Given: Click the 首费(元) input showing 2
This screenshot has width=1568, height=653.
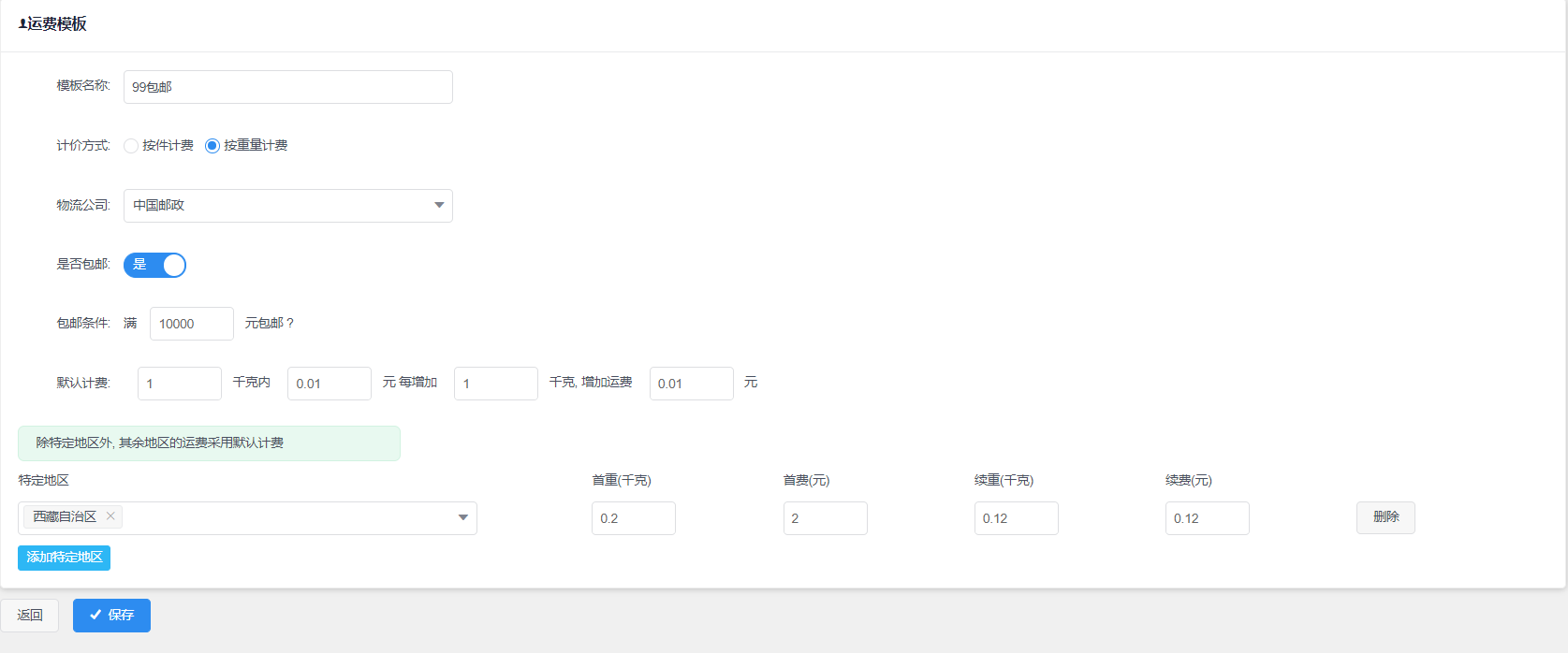Looking at the screenshot, I should point(825,518).
